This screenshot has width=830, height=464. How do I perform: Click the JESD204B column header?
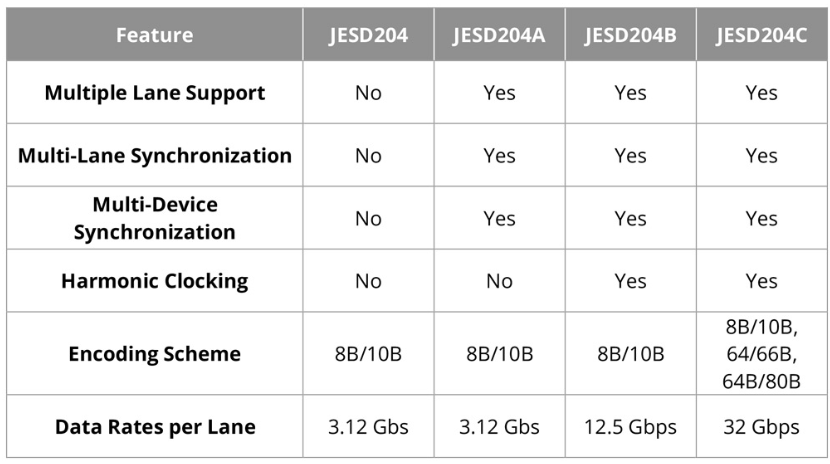[x=630, y=35]
